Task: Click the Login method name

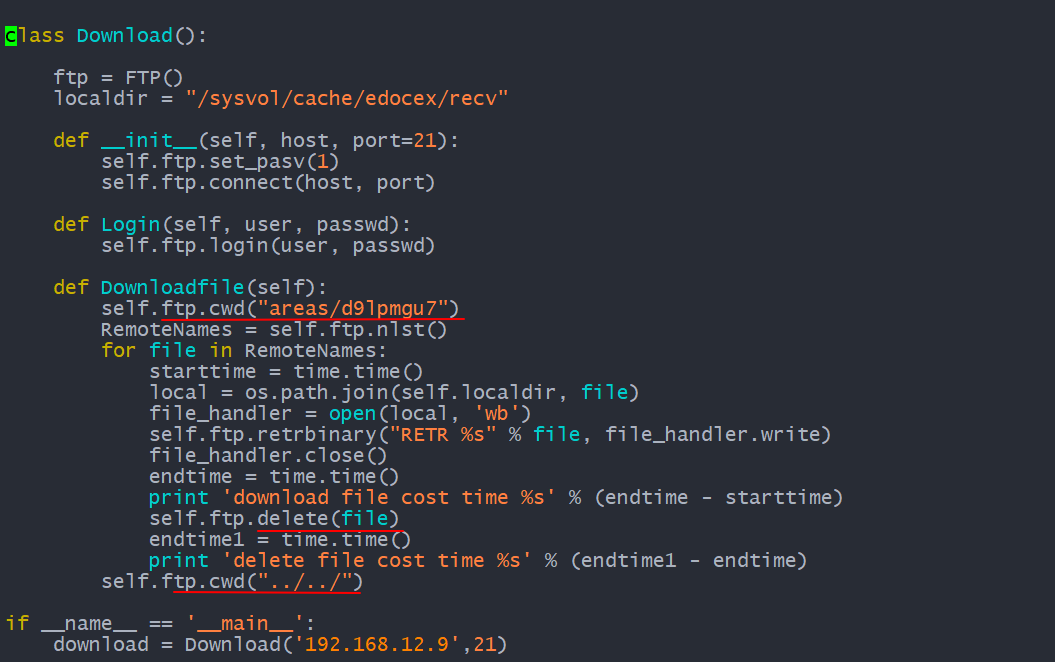Action: pos(131,225)
